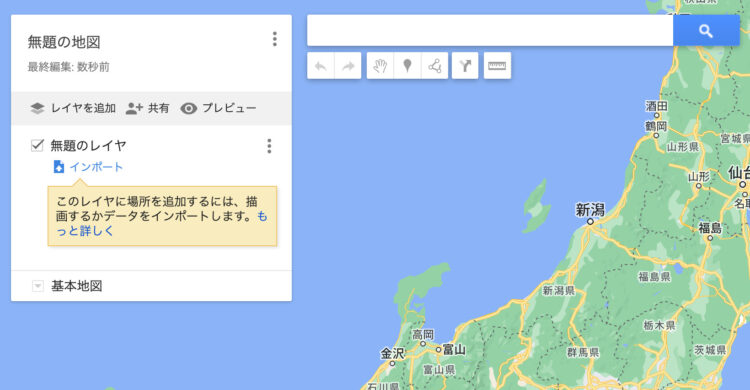This screenshot has height=390, width=750.
Task: Click the 山形県 prefecture label on map
Action: pos(683,147)
